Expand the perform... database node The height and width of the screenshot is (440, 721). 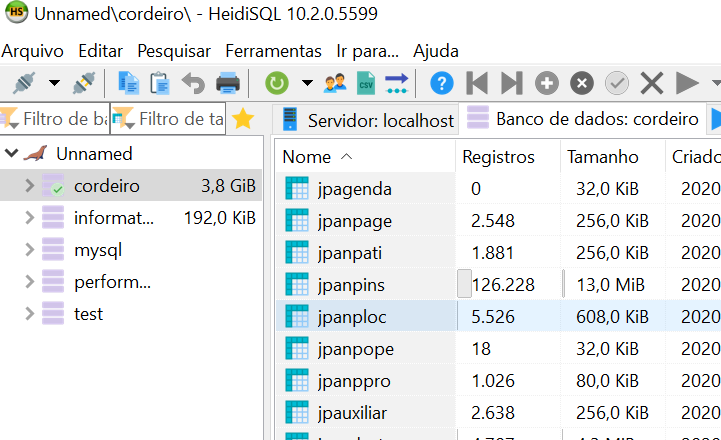click(x=29, y=281)
